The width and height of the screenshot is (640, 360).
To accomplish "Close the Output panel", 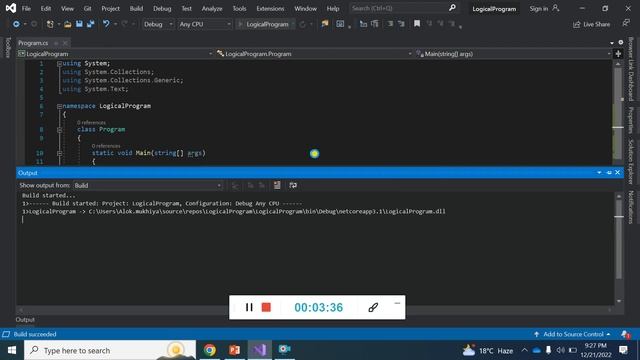I will tap(618, 173).
